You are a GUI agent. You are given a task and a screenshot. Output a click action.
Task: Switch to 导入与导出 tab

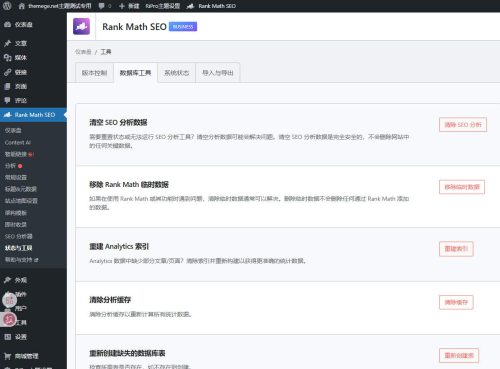[218, 73]
